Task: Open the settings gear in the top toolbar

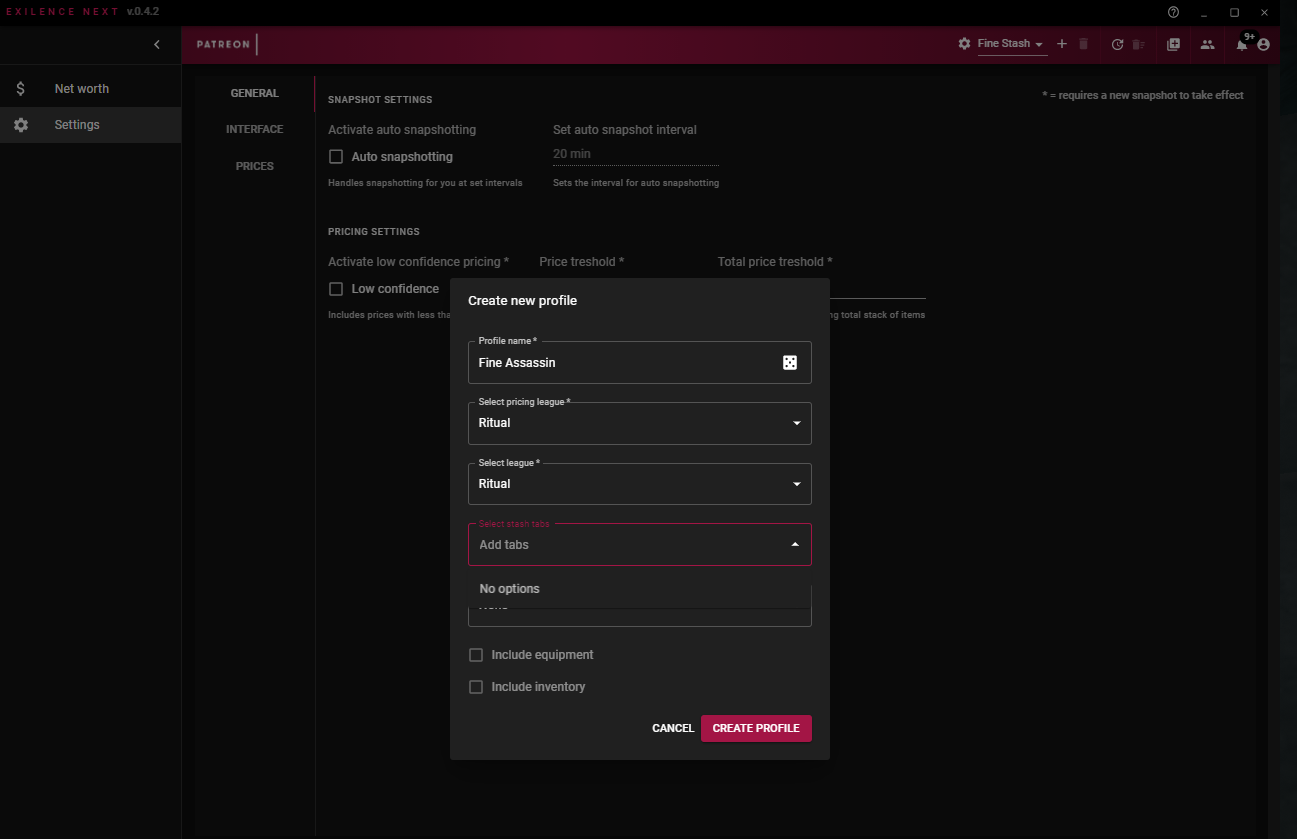Action: click(x=963, y=44)
